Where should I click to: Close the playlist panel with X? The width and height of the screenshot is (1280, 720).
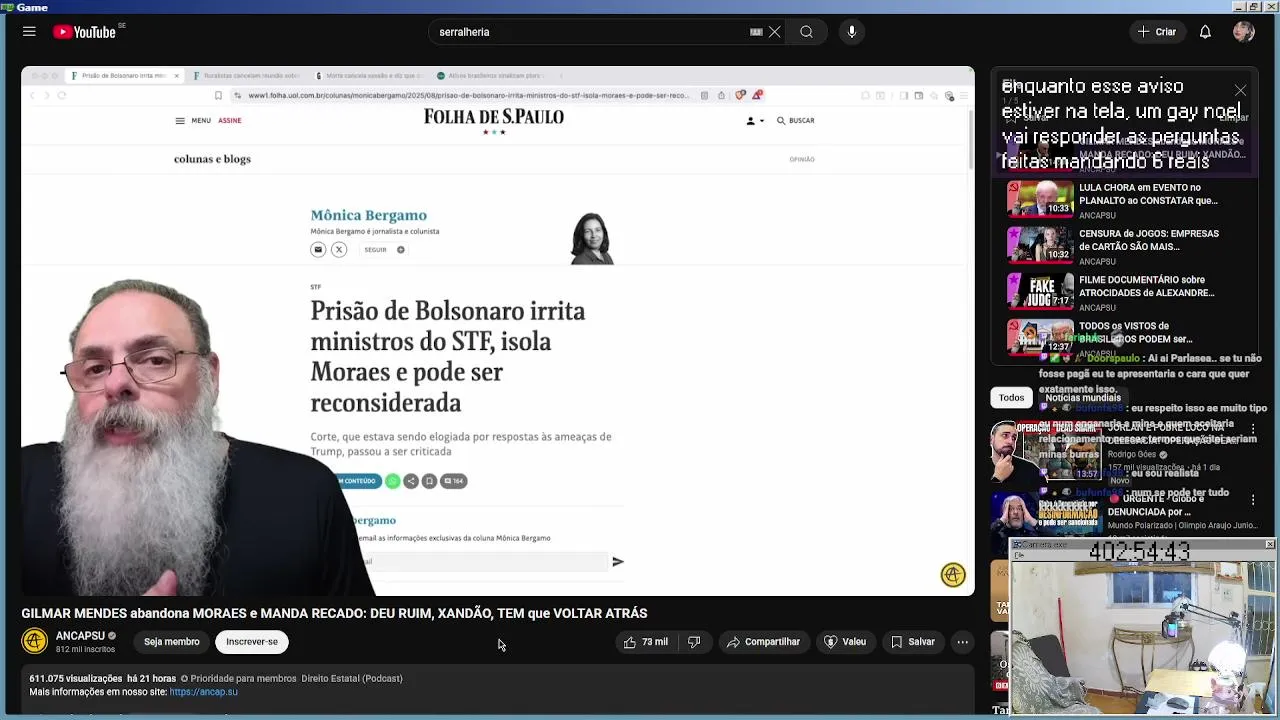[x=1240, y=90]
